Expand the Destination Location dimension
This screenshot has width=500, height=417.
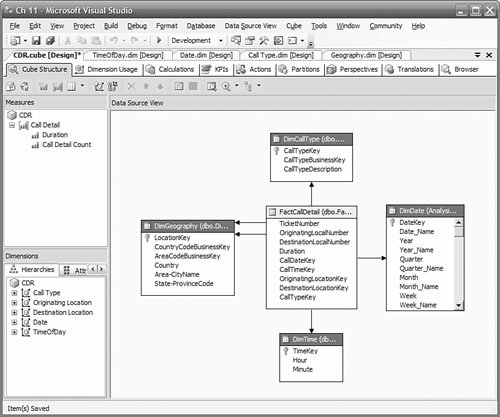[x=14, y=313]
